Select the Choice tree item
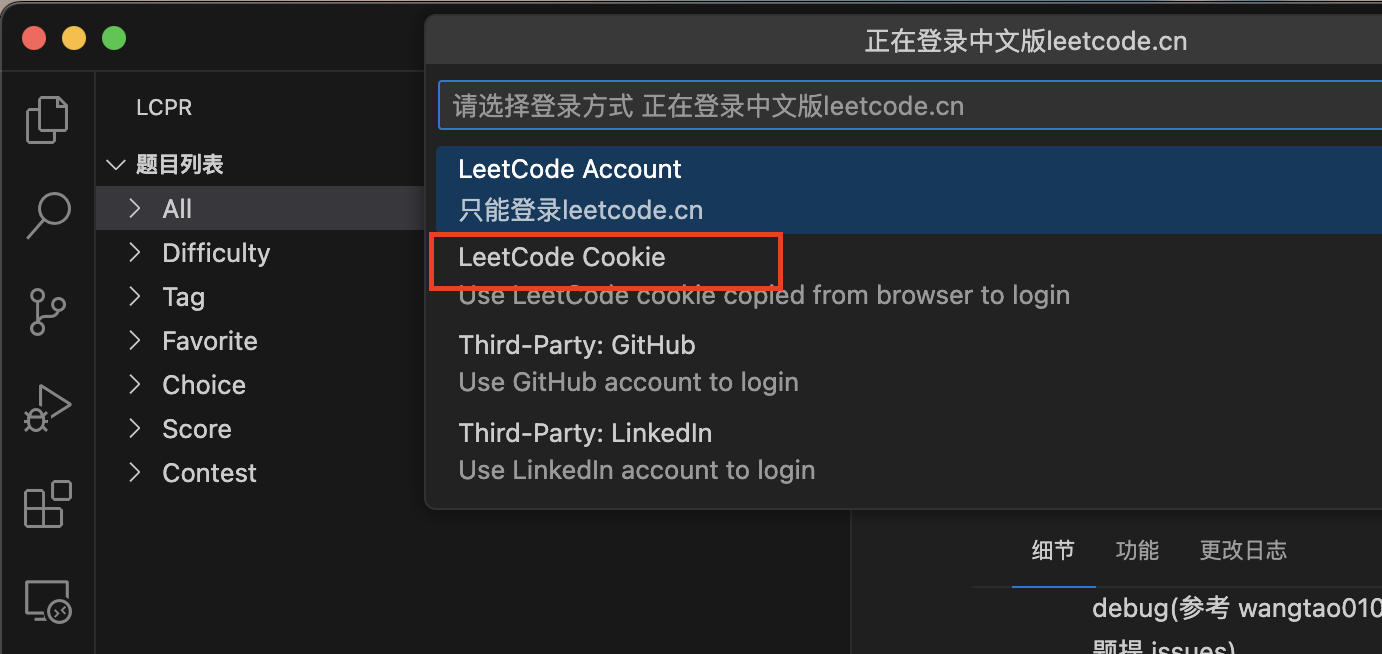 203,384
